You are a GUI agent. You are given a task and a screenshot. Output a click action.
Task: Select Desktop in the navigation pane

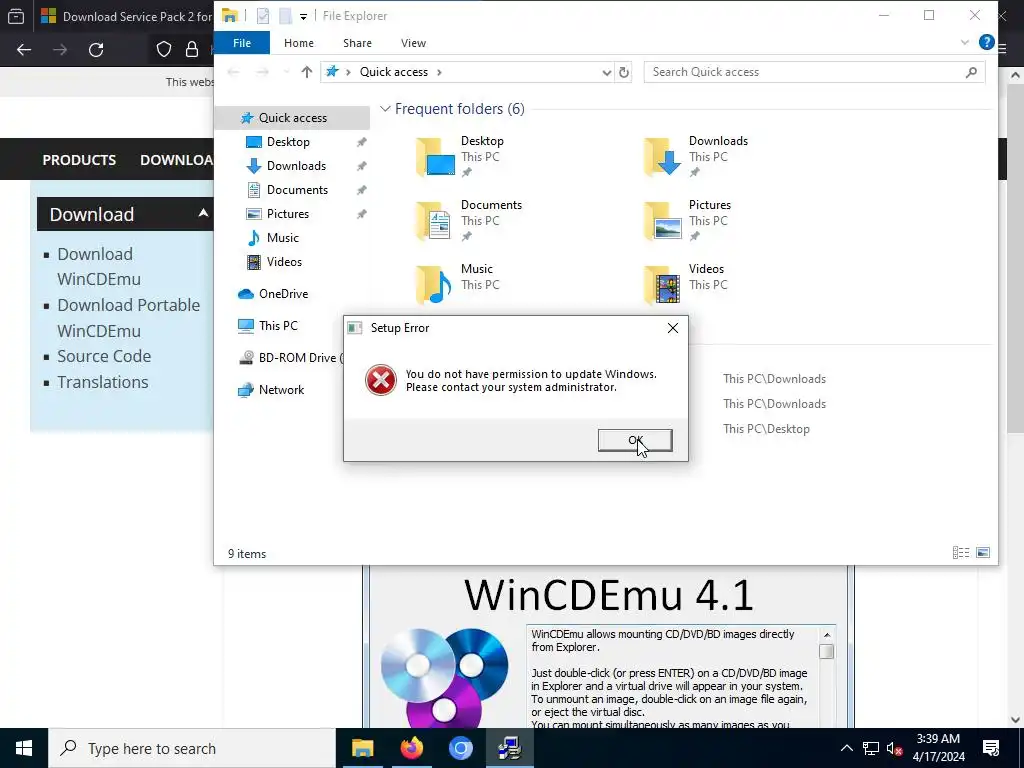[288, 142]
